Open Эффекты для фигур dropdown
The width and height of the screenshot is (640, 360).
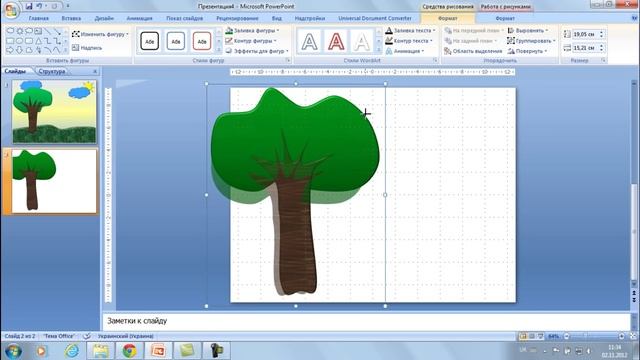point(257,51)
